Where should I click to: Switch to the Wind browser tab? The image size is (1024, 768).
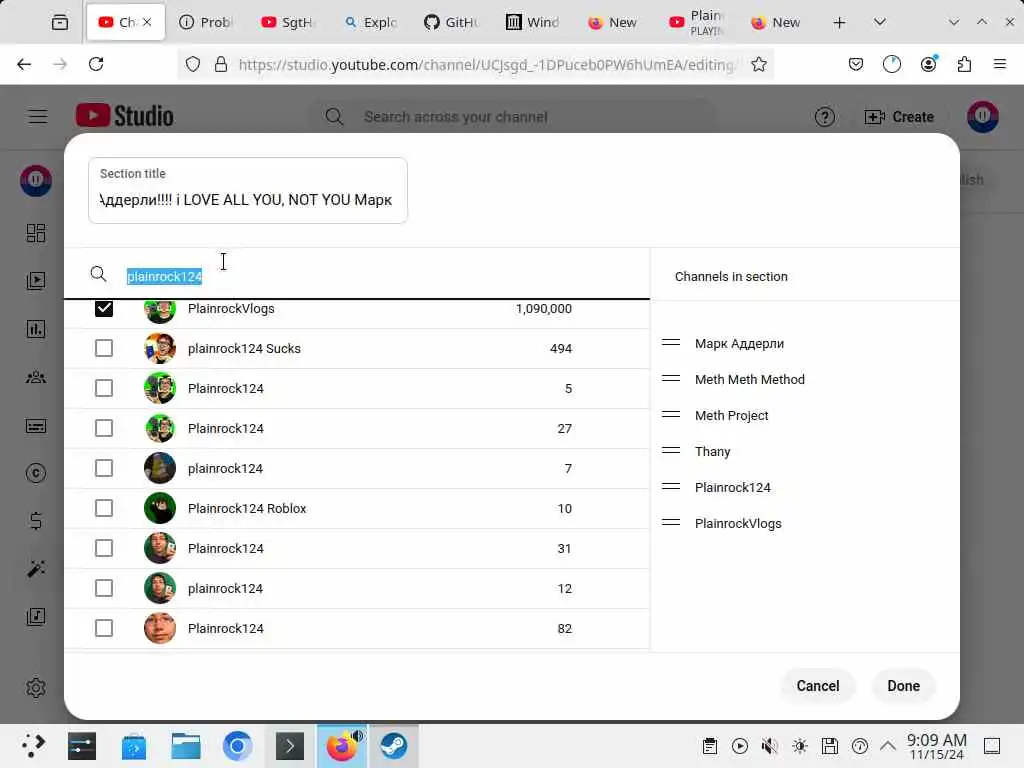pyautogui.click(x=533, y=22)
